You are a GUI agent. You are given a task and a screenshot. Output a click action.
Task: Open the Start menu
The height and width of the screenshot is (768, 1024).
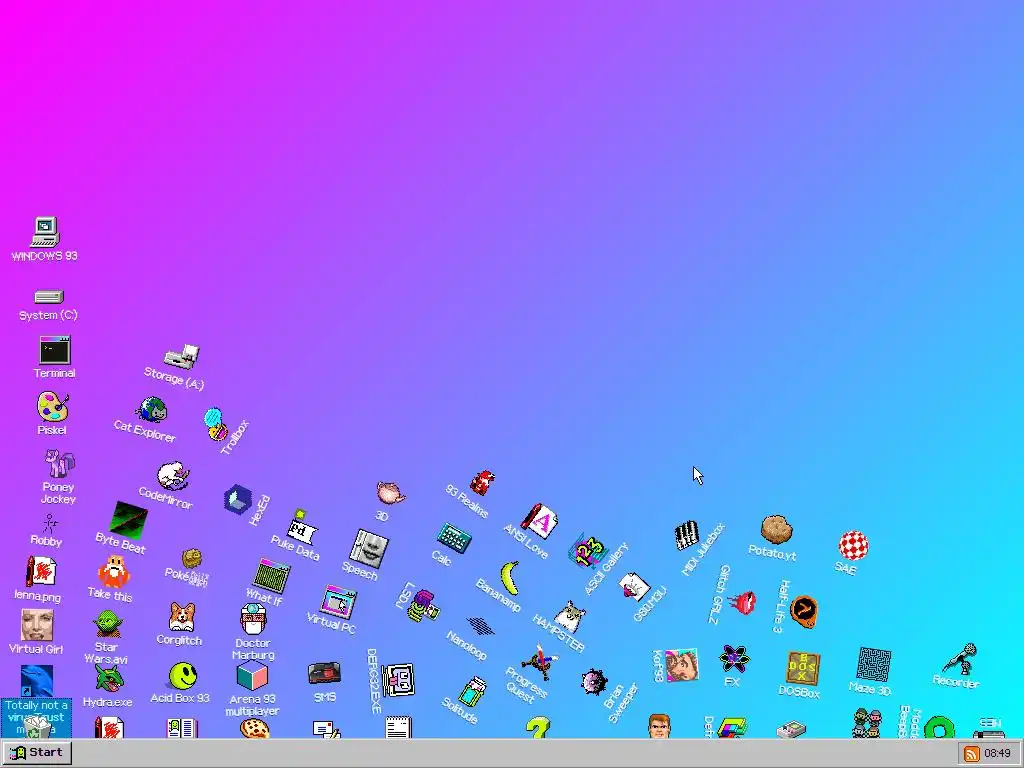pyautogui.click(x=37, y=753)
